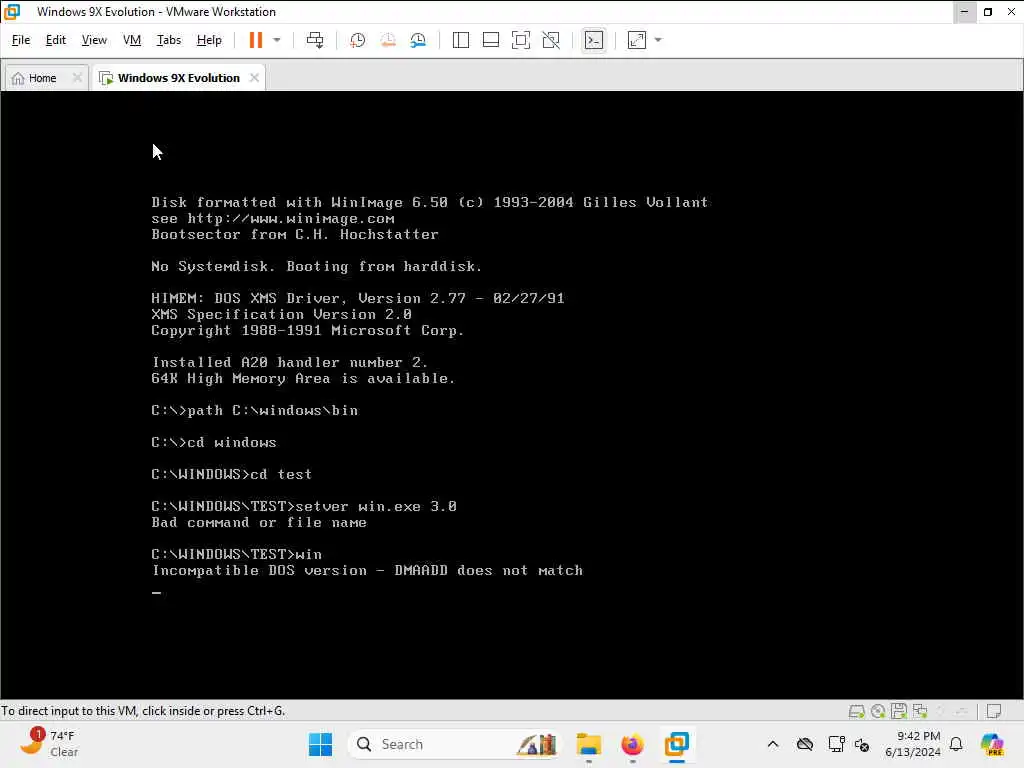Click 'path C:\windows\bin' command line
This screenshot has width=1024, height=768.
coord(272,410)
